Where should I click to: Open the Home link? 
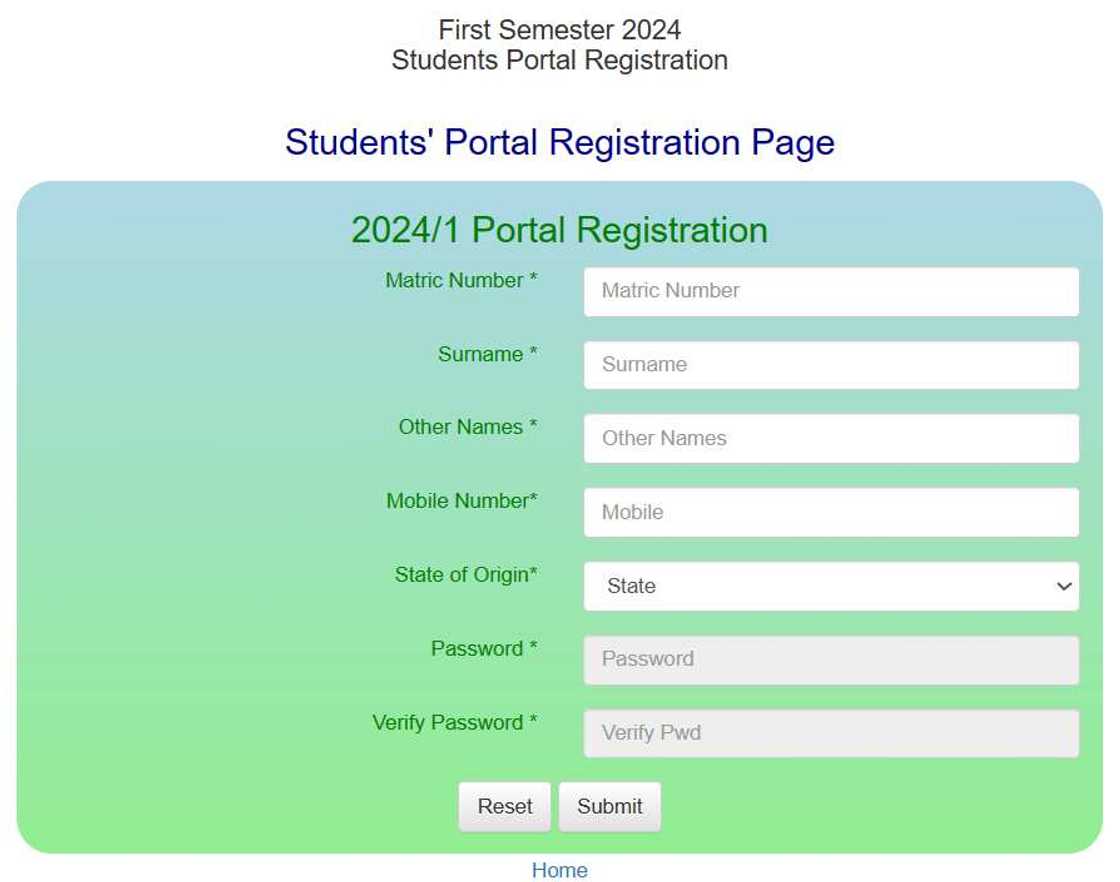(x=560, y=870)
